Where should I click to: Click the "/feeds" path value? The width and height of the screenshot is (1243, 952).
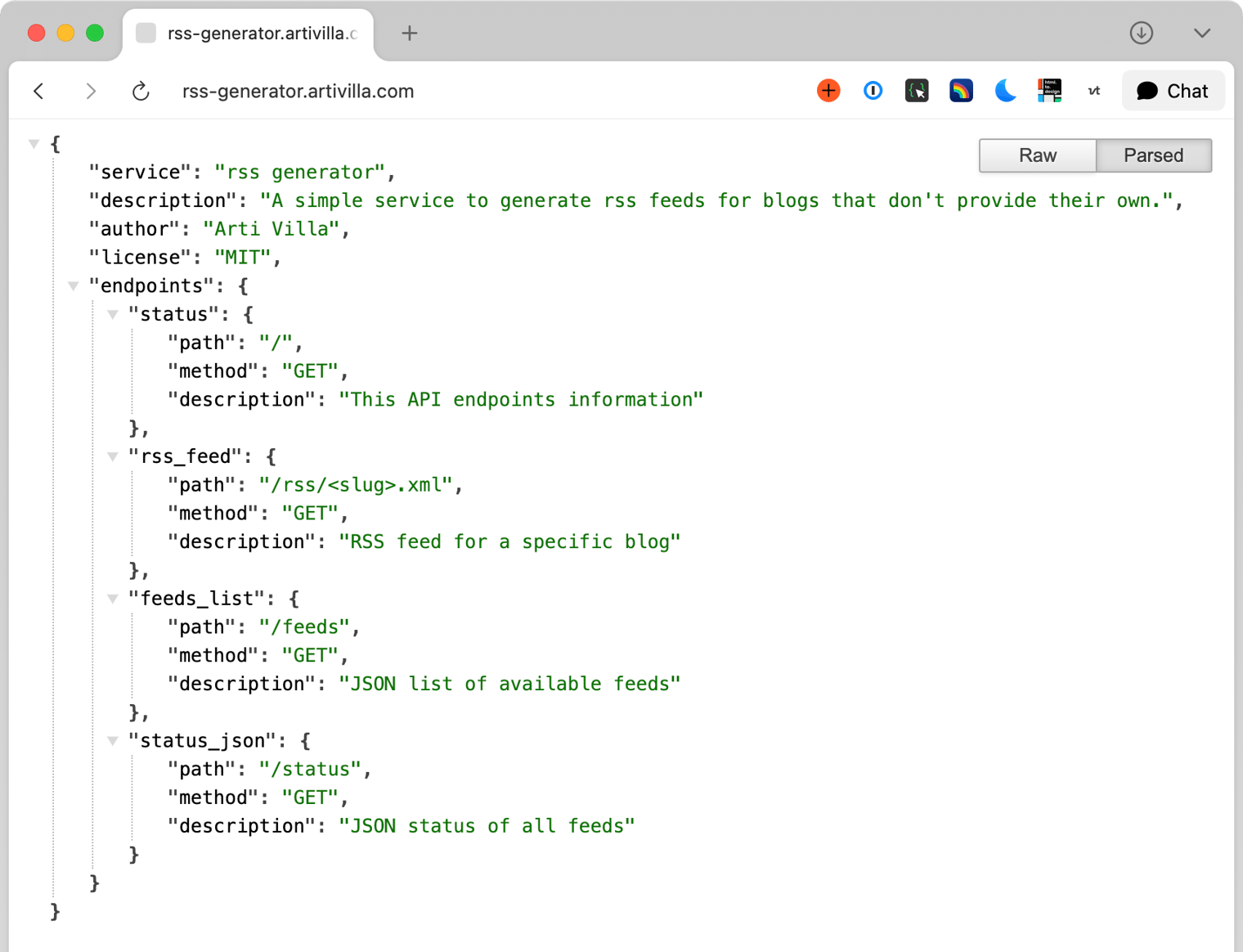point(305,627)
